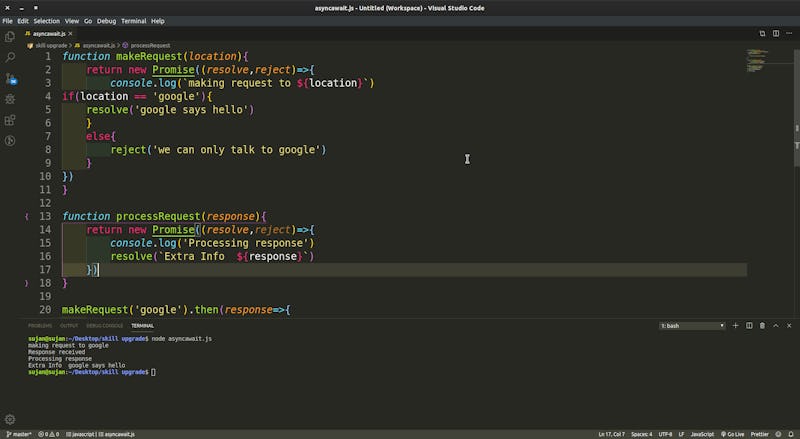Maximize terminal panel with the up chevron
Image resolution: width=800 pixels, height=439 pixels.
click(x=777, y=325)
